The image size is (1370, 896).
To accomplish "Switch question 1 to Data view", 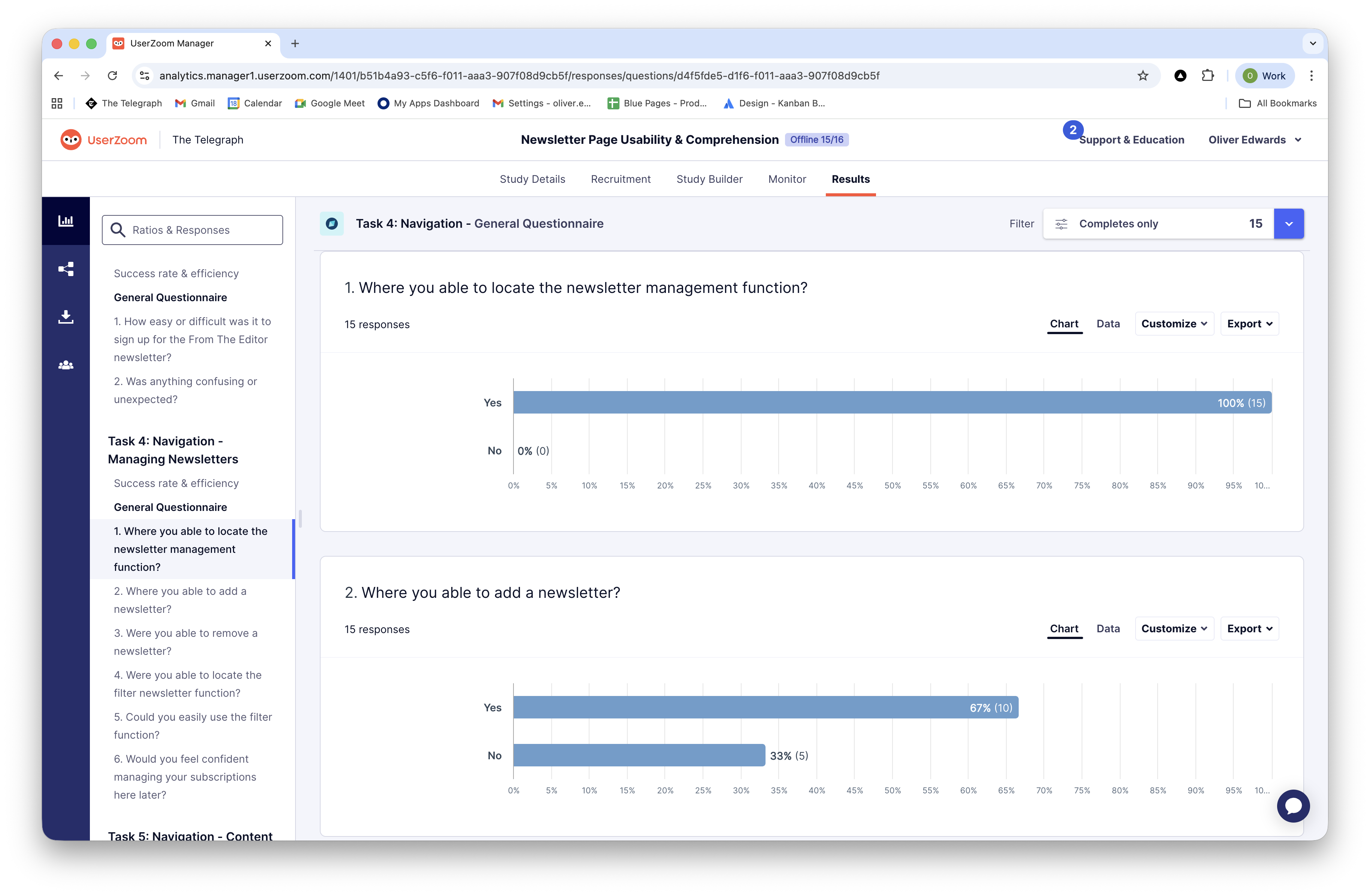I will coord(1107,324).
